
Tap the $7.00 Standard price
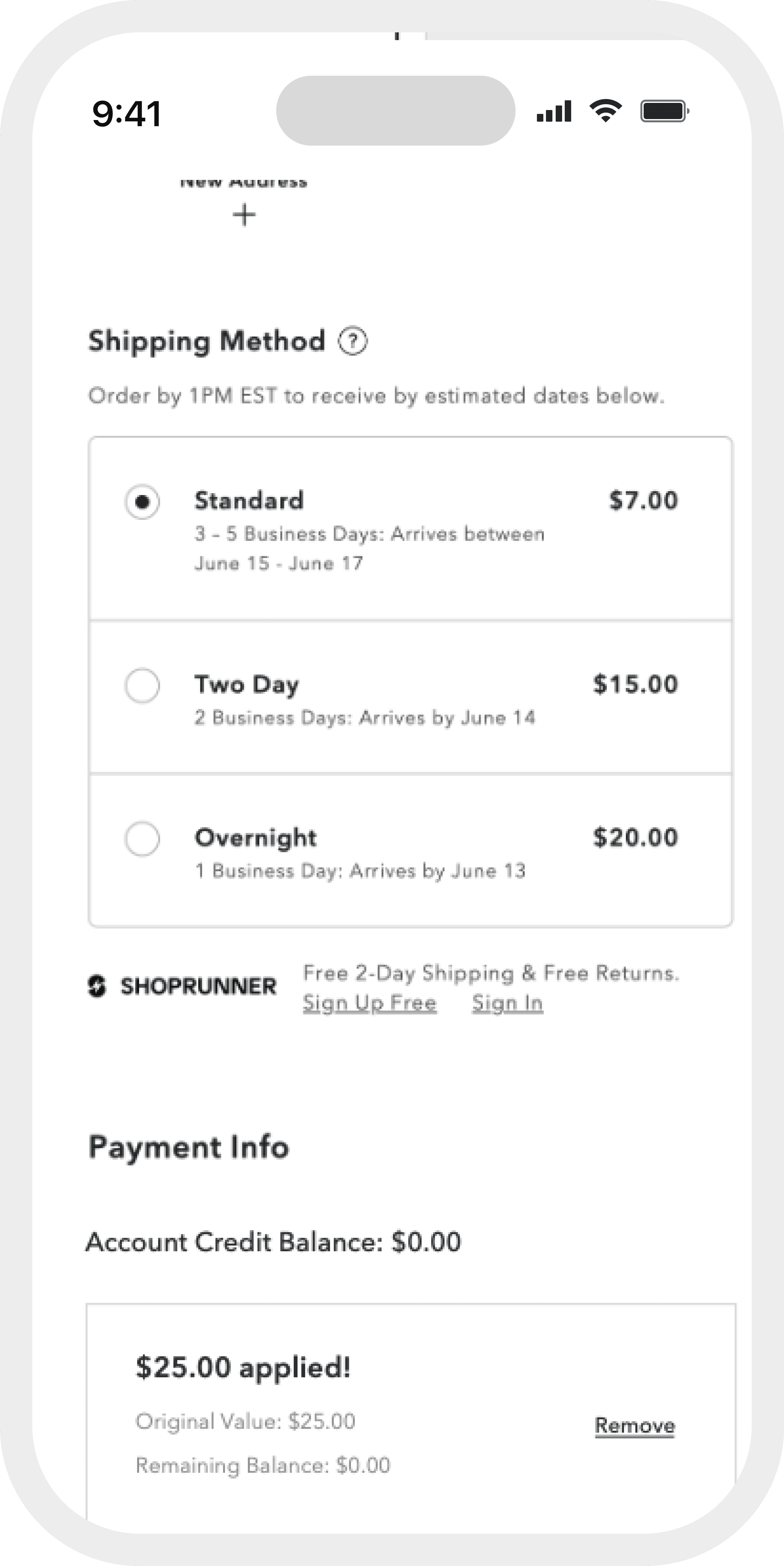tap(643, 500)
